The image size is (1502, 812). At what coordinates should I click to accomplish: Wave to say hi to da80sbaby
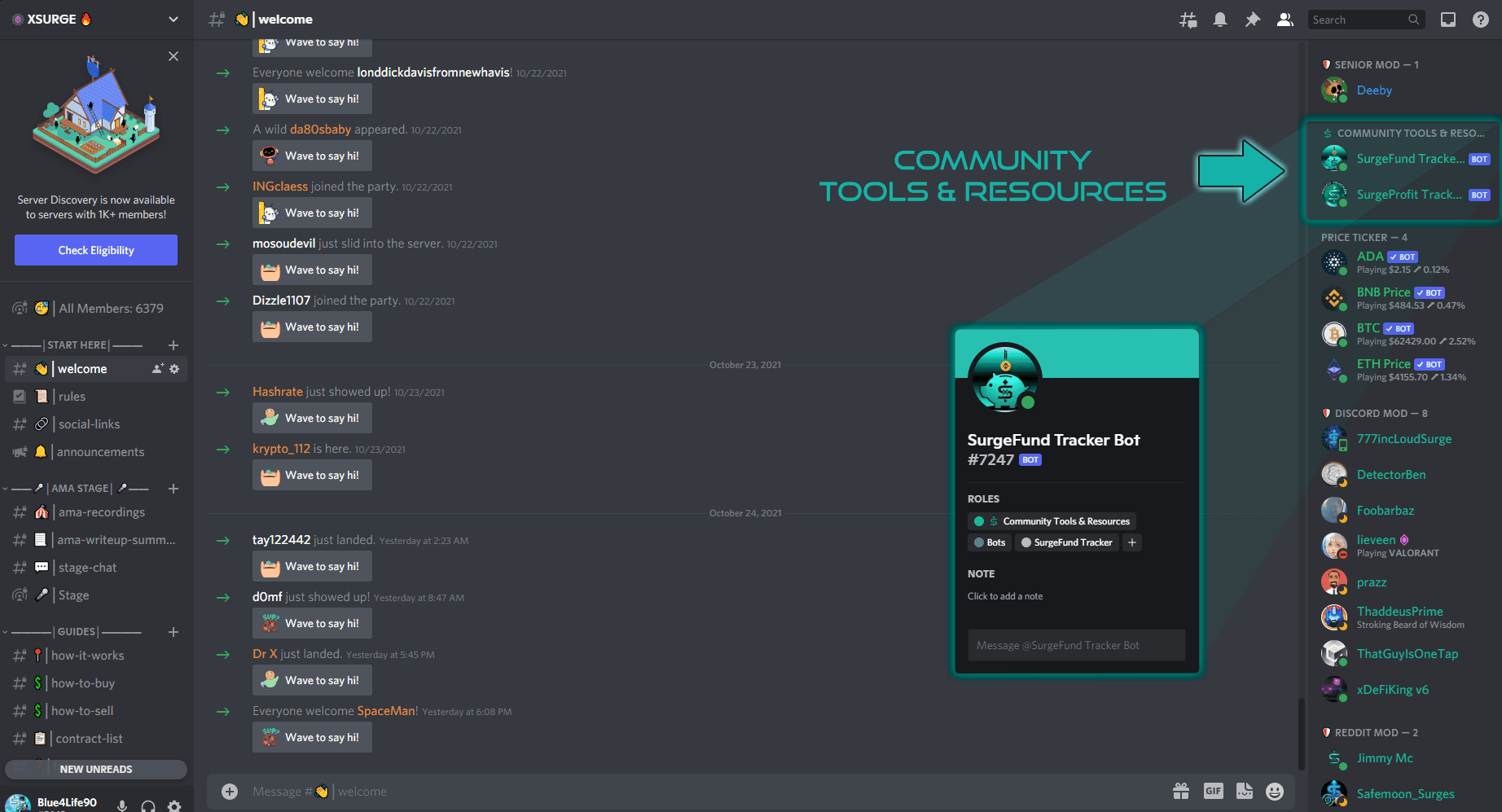coord(312,156)
